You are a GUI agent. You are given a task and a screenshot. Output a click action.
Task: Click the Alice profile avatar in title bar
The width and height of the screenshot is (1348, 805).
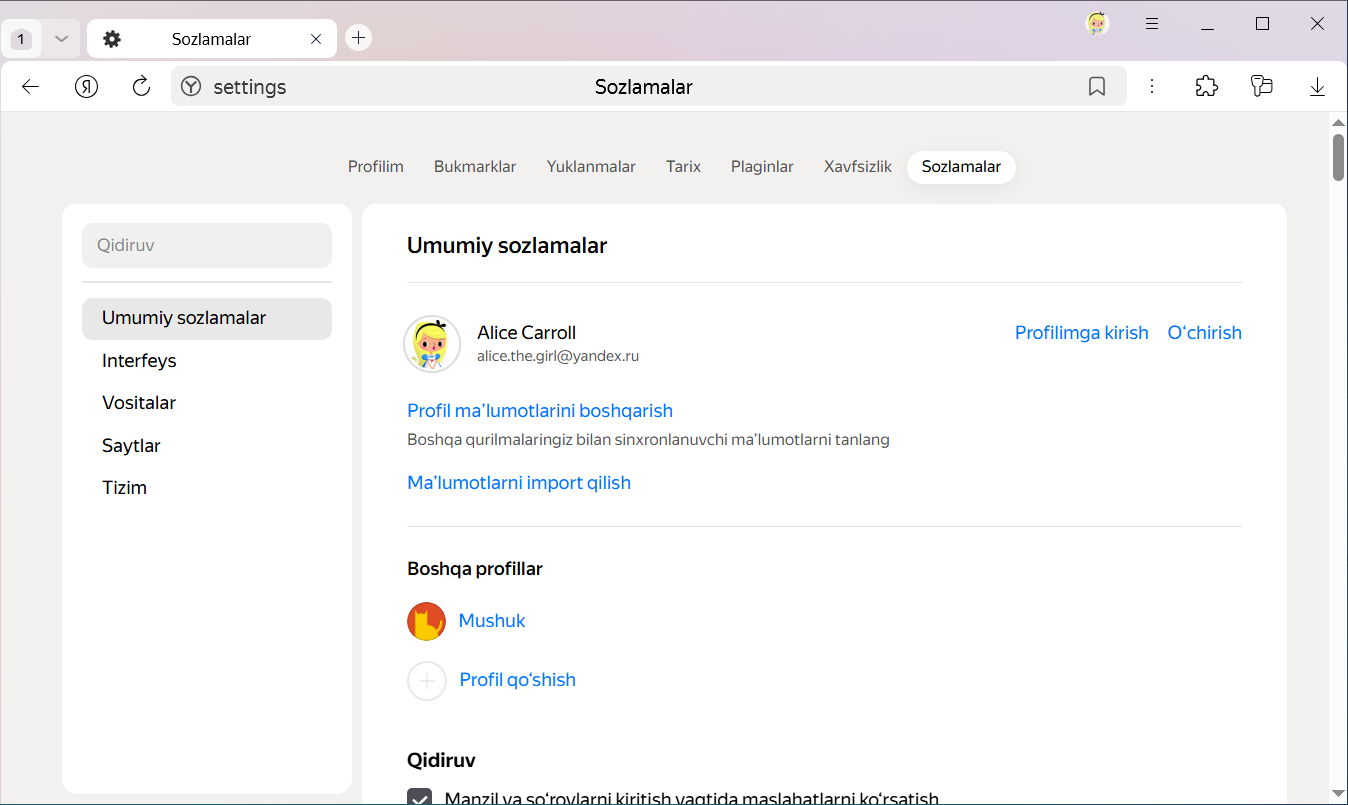pyautogui.click(x=1097, y=24)
